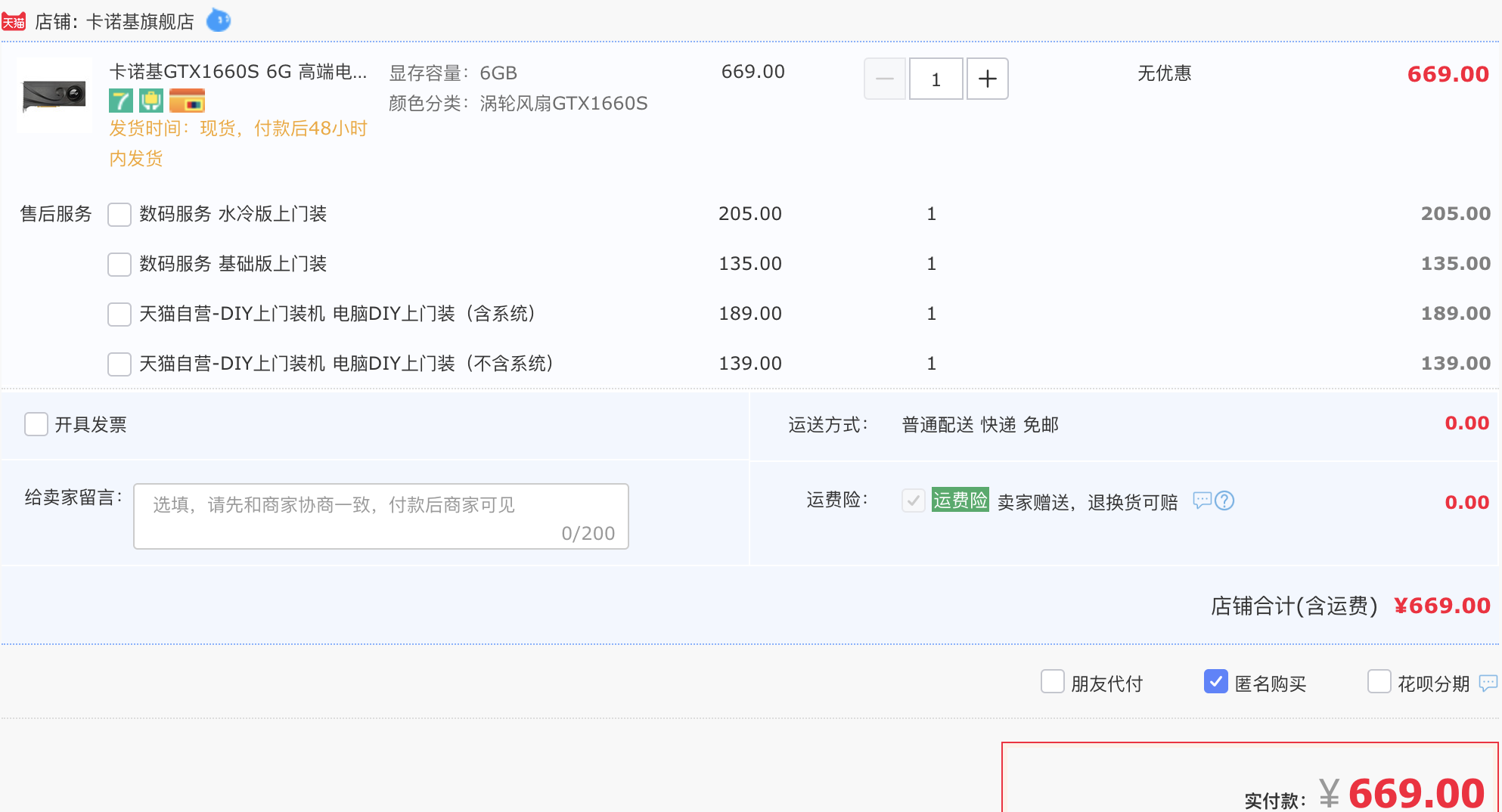
Task: Open the 卡诺基旗舰店 store link
Action: tap(140, 22)
